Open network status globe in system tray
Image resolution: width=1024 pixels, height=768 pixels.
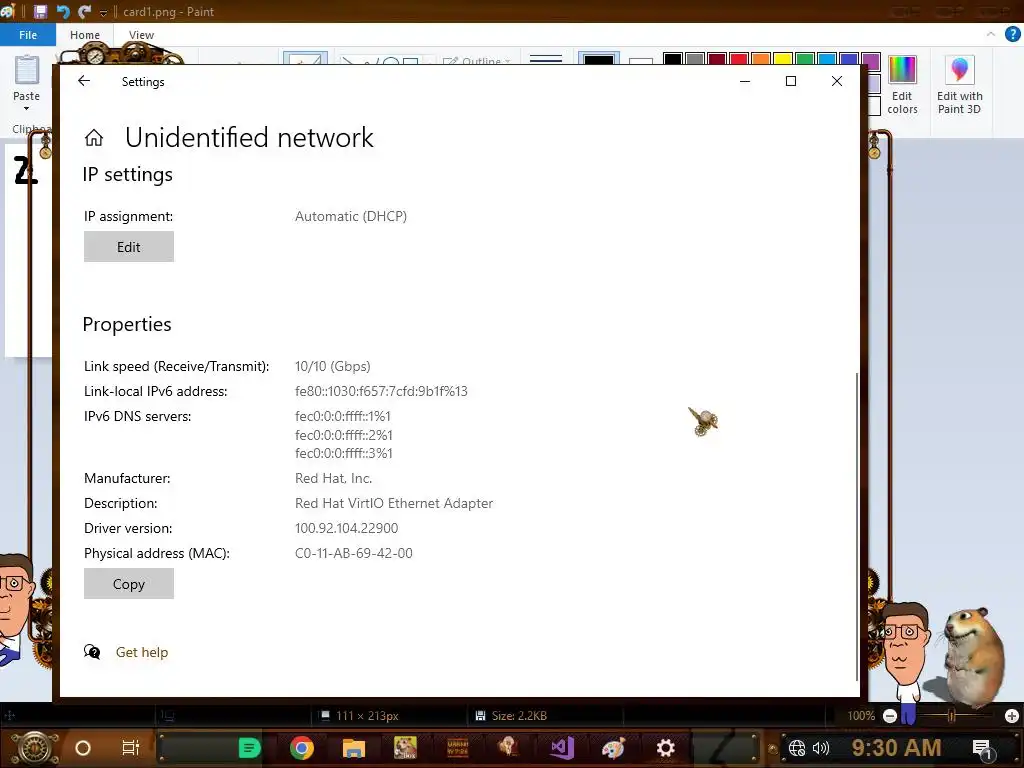797,748
